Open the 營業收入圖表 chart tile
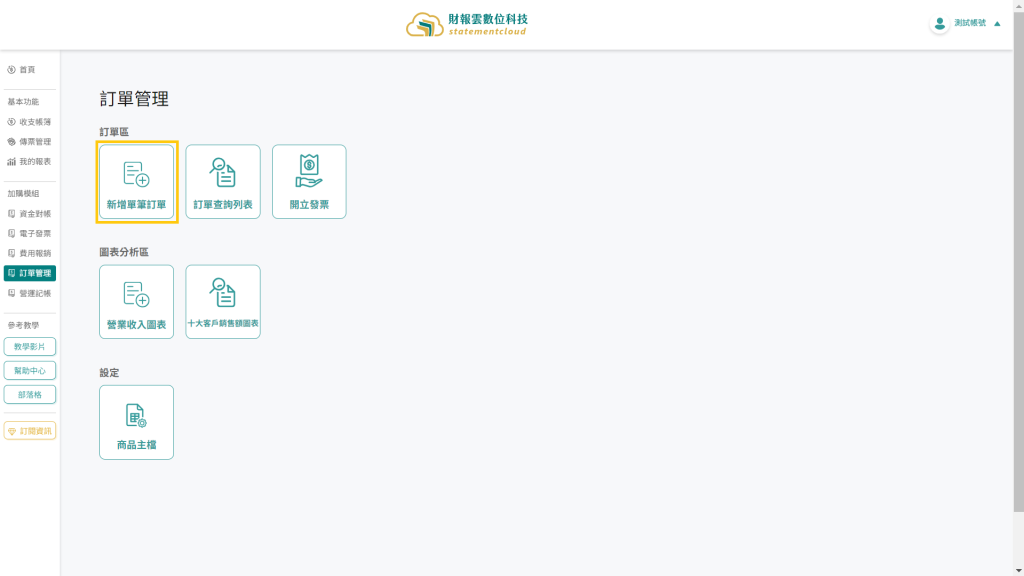The image size is (1024, 576). pyautogui.click(x=136, y=302)
